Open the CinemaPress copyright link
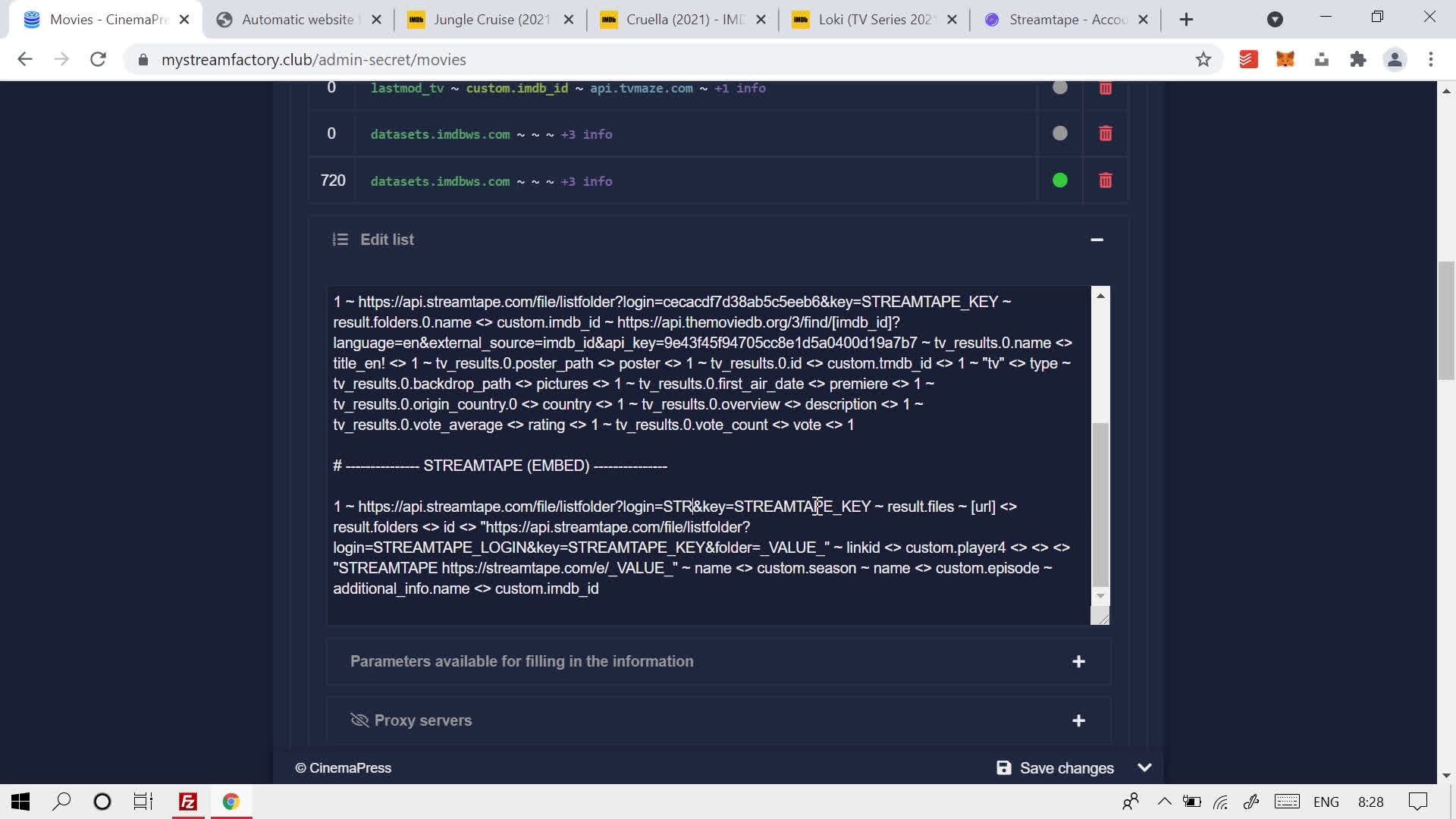This screenshot has width=1456, height=819. (343, 767)
